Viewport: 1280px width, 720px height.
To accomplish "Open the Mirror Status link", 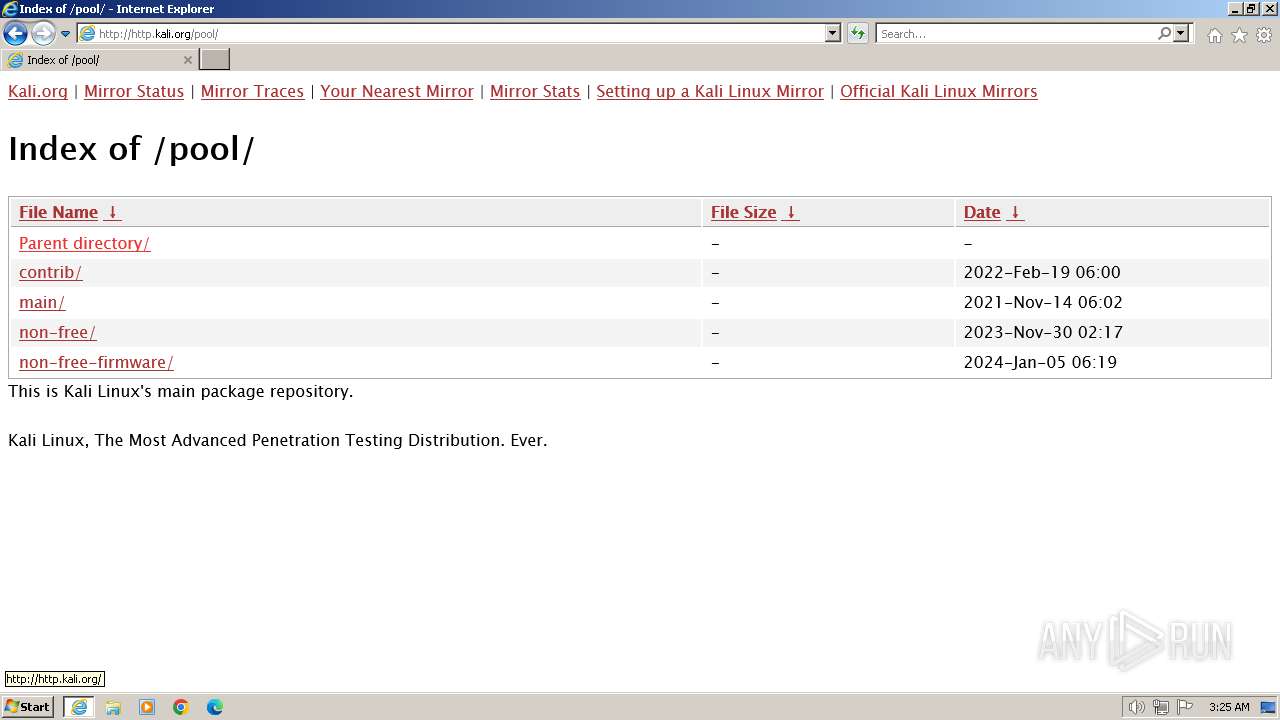I will (134, 91).
